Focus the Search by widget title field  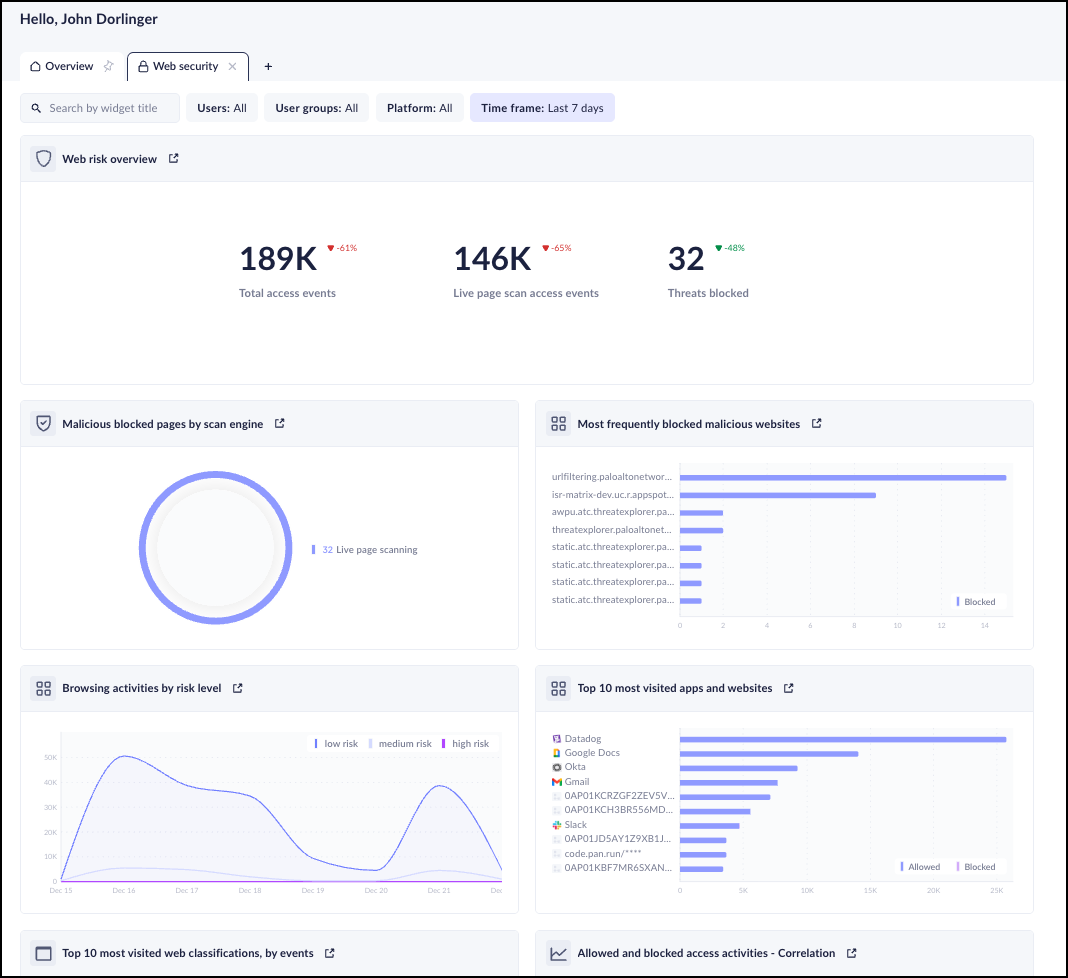[x=108, y=108]
